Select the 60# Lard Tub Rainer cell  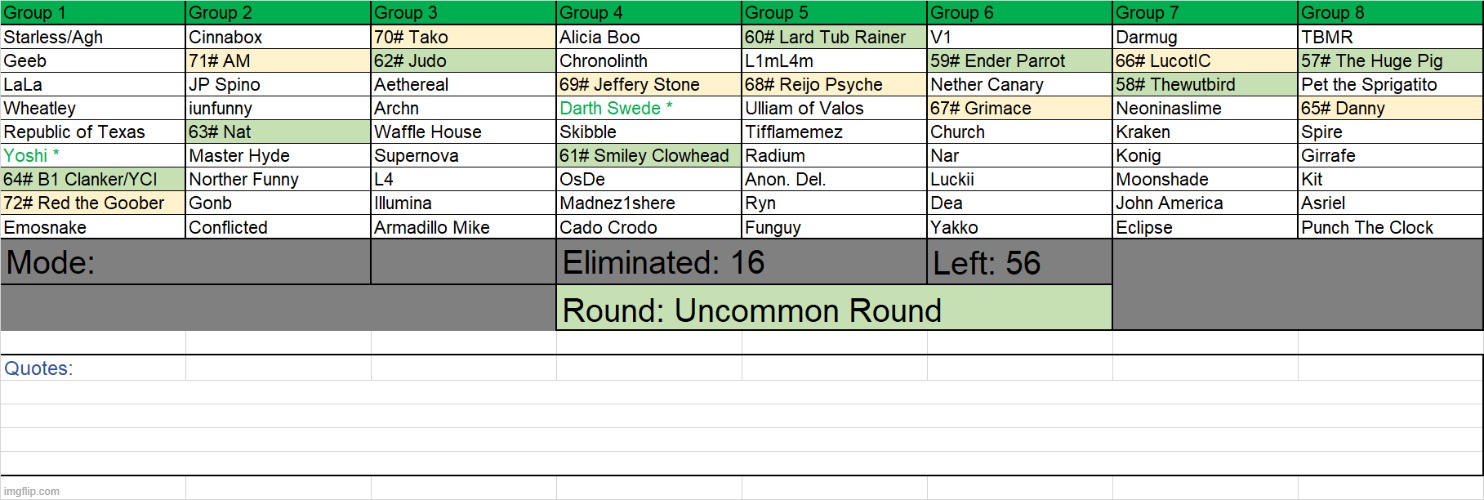click(x=834, y=38)
